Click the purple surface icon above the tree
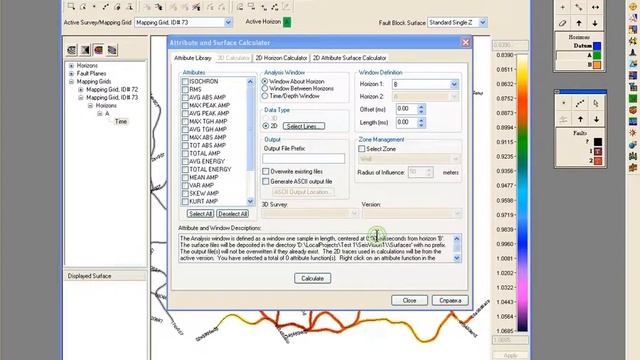Image resolution: width=640 pixels, height=360 pixels. [x=112, y=50]
